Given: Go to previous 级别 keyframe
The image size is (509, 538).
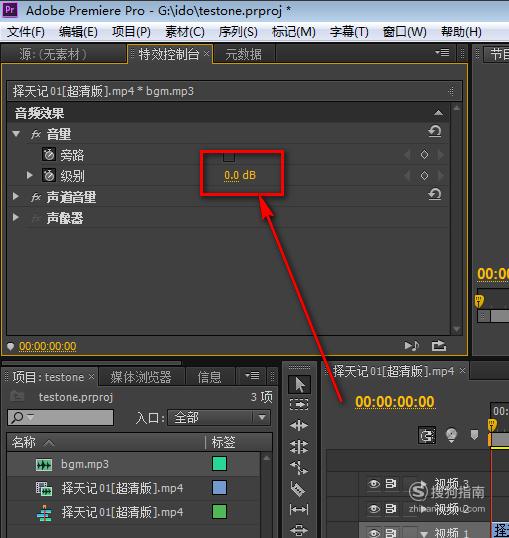Looking at the screenshot, I should (x=408, y=176).
